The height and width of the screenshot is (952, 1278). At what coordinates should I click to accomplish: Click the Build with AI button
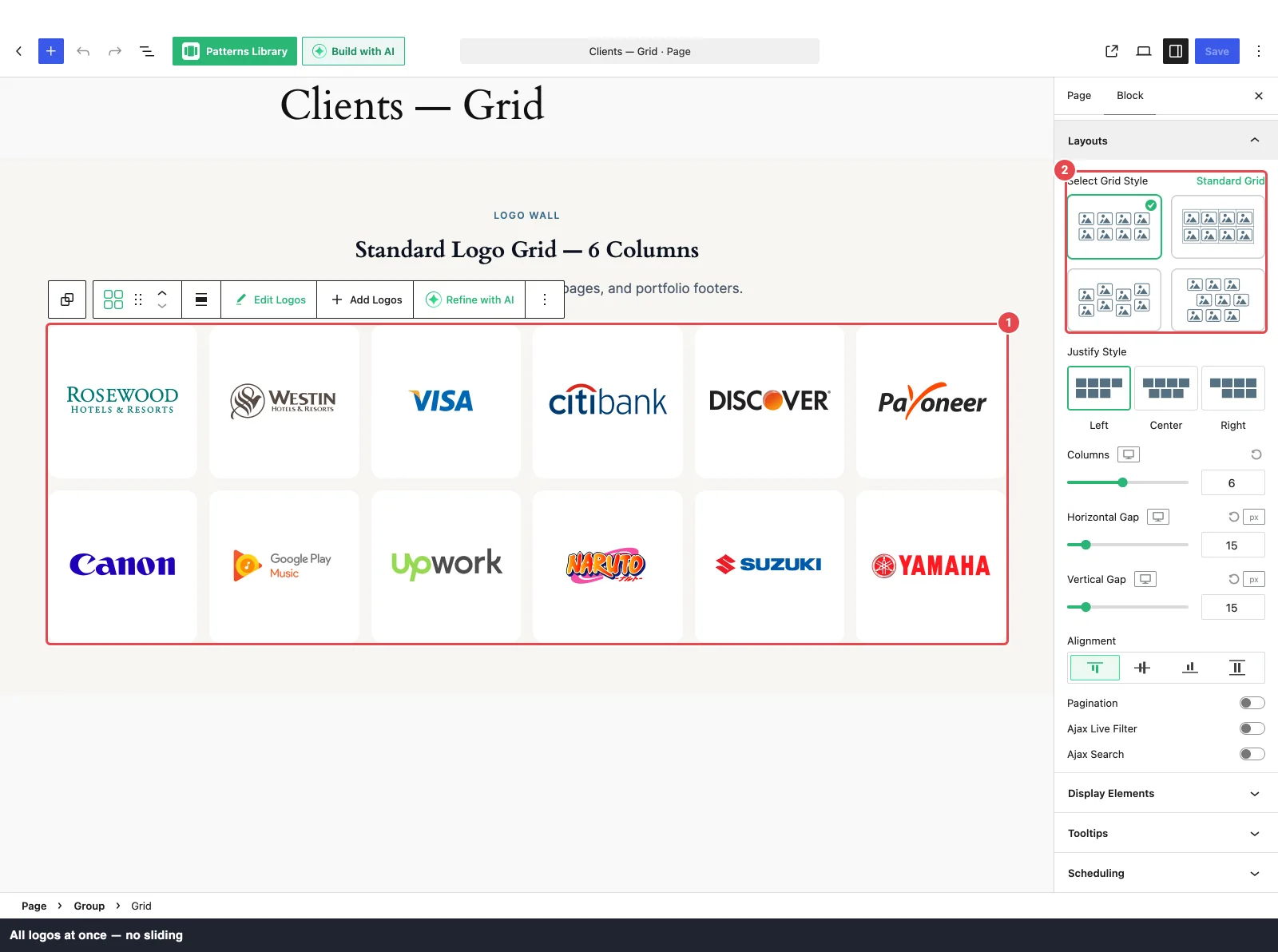coord(353,51)
